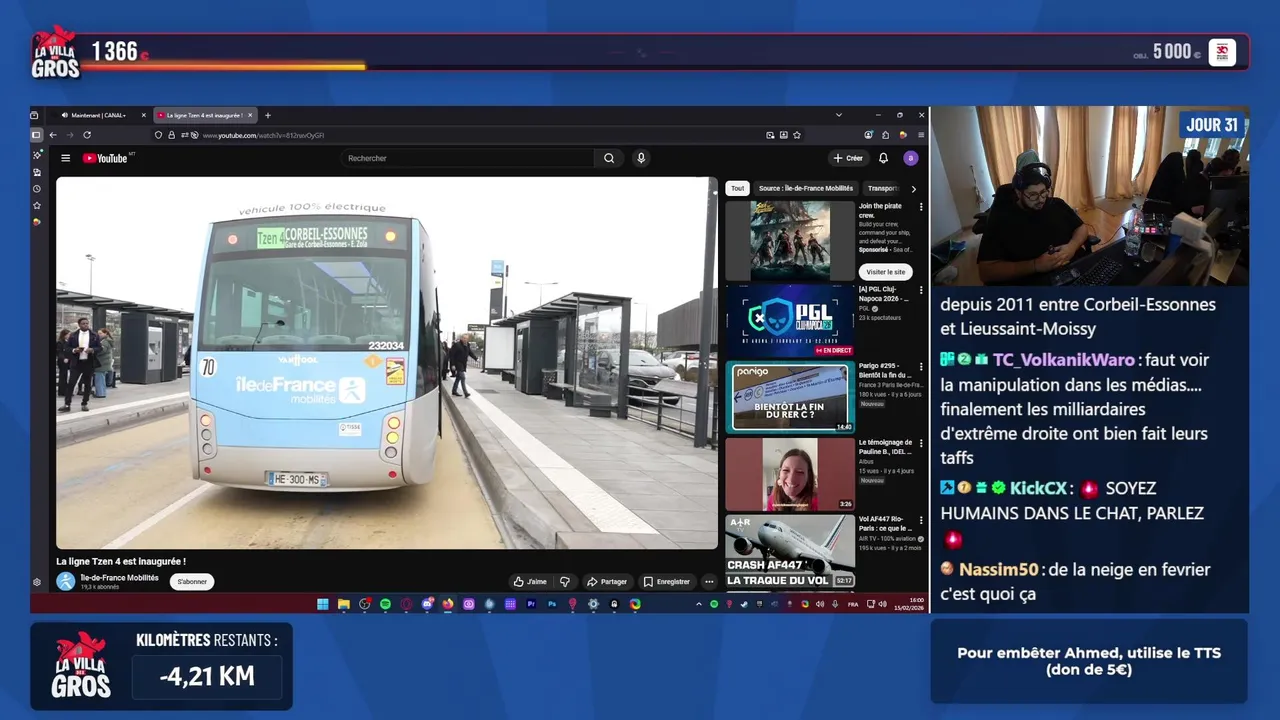
Task: Dislike the Tzen 4 video
Action: click(565, 581)
